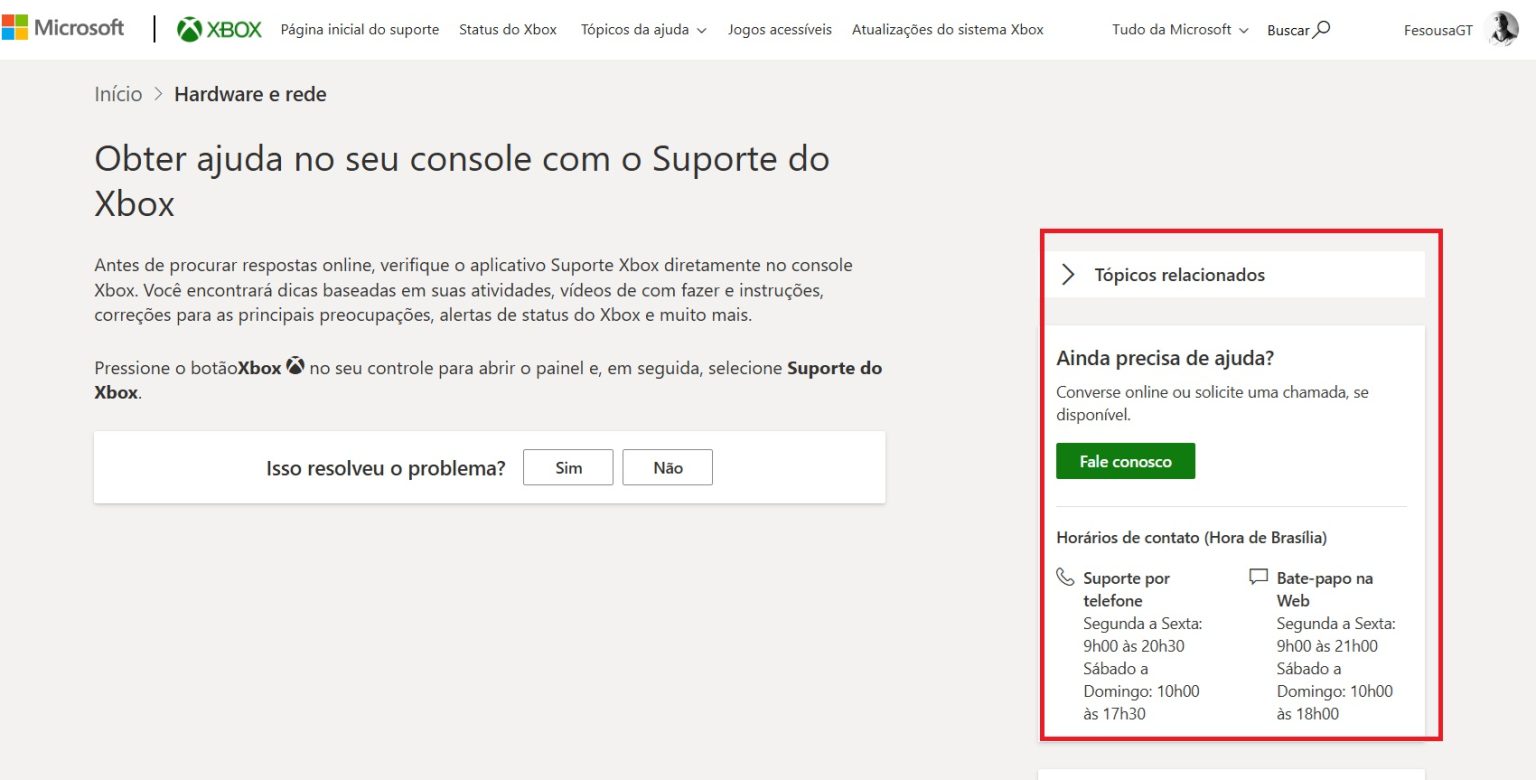Click the Hardware e rede breadcrumb
The height and width of the screenshot is (780, 1536).
250,93
